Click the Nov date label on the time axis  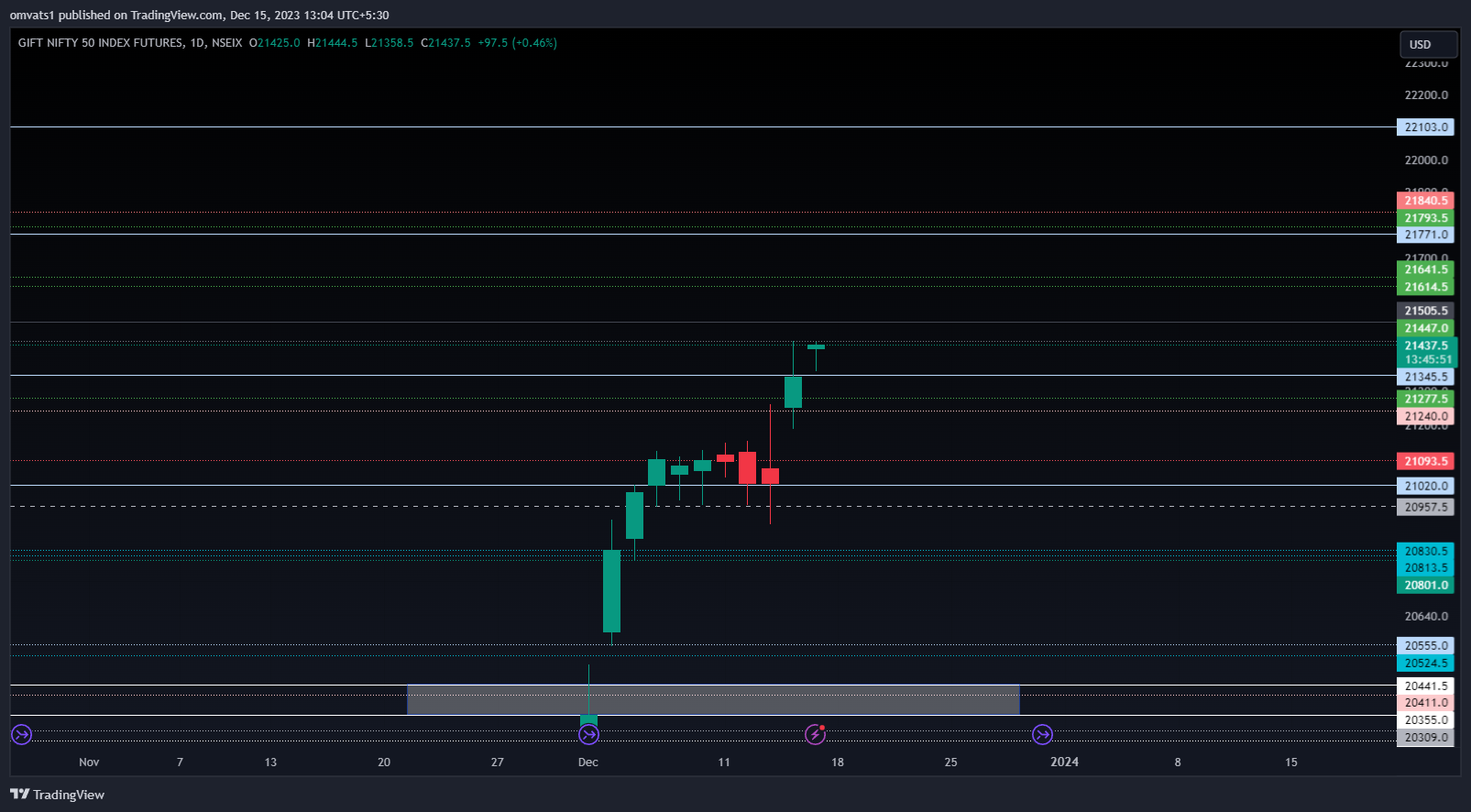tap(89, 762)
